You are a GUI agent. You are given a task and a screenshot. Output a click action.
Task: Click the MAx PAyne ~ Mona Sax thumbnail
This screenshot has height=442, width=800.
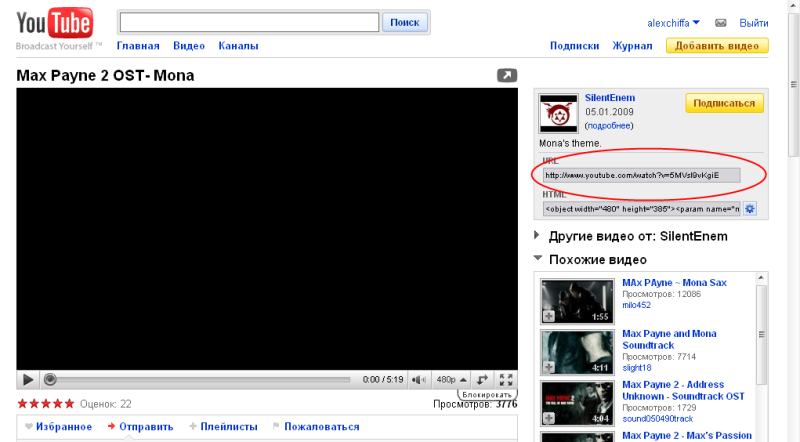coord(578,301)
